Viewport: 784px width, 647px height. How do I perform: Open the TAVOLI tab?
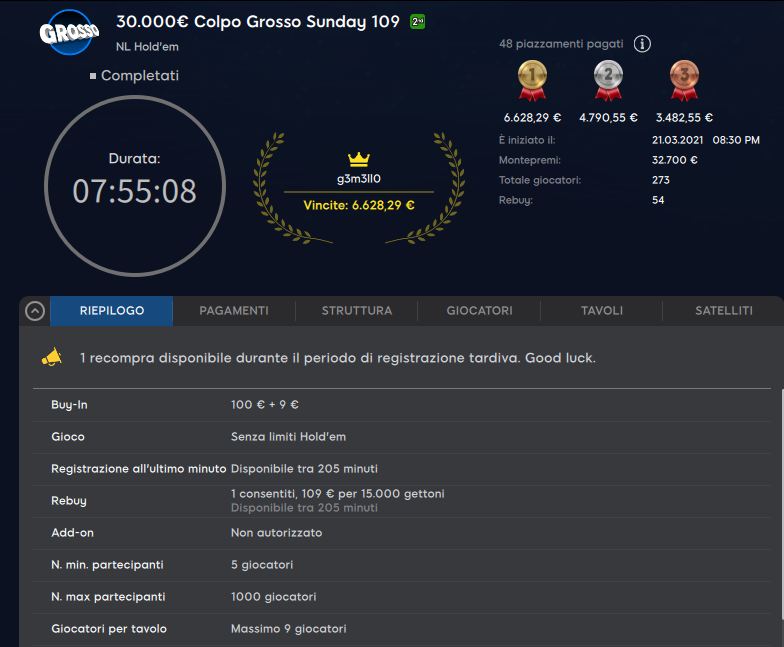tap(602, 310)
